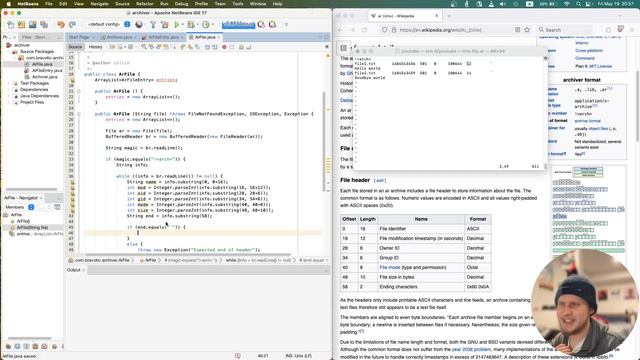Select archiver project root node
Viewport: 640px width, 360px height.
[22, 45]
